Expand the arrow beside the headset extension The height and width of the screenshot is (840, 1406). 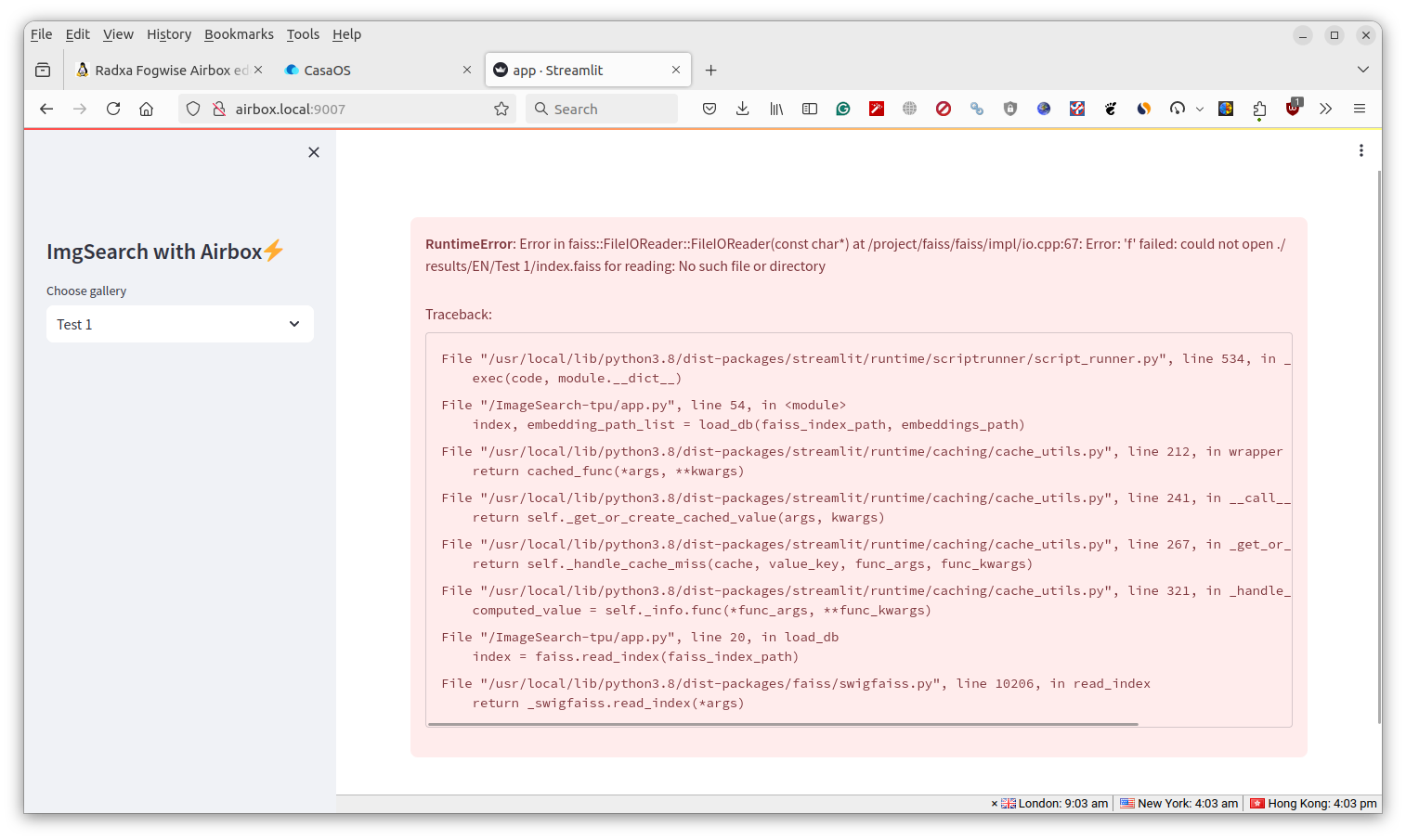click(1200, 109)
